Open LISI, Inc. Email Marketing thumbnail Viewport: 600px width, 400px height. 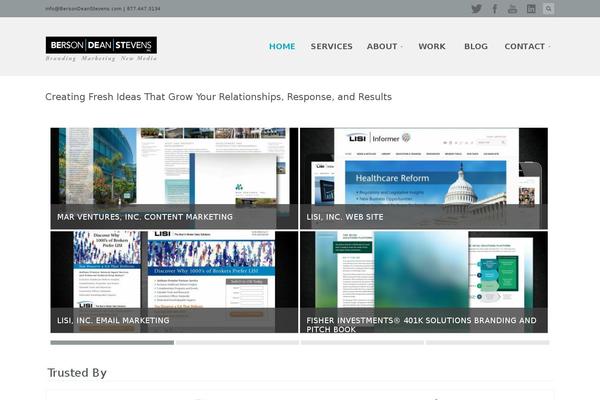click(174, 282)
